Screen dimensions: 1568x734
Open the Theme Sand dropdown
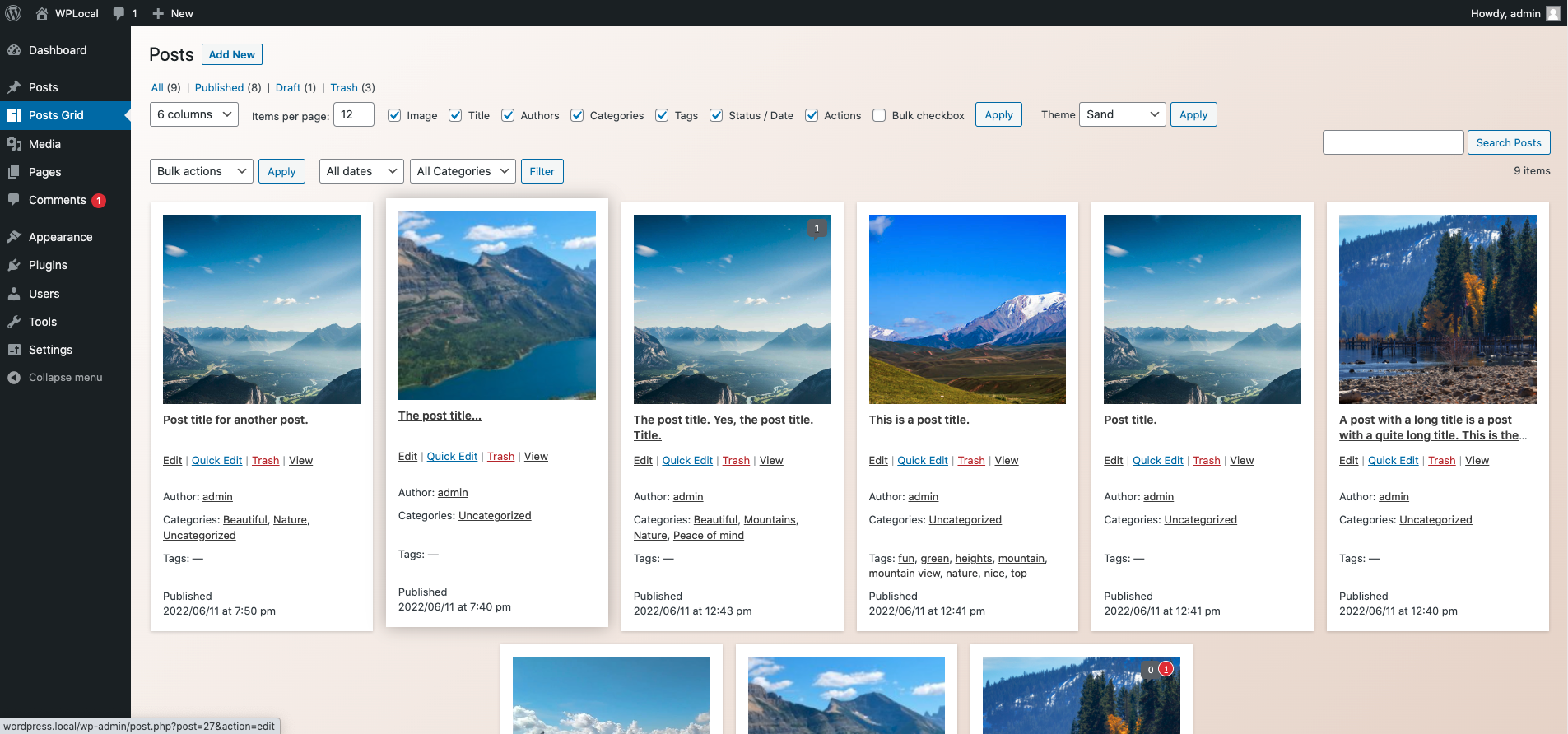pyautogui.click(x=1123, y=114)
